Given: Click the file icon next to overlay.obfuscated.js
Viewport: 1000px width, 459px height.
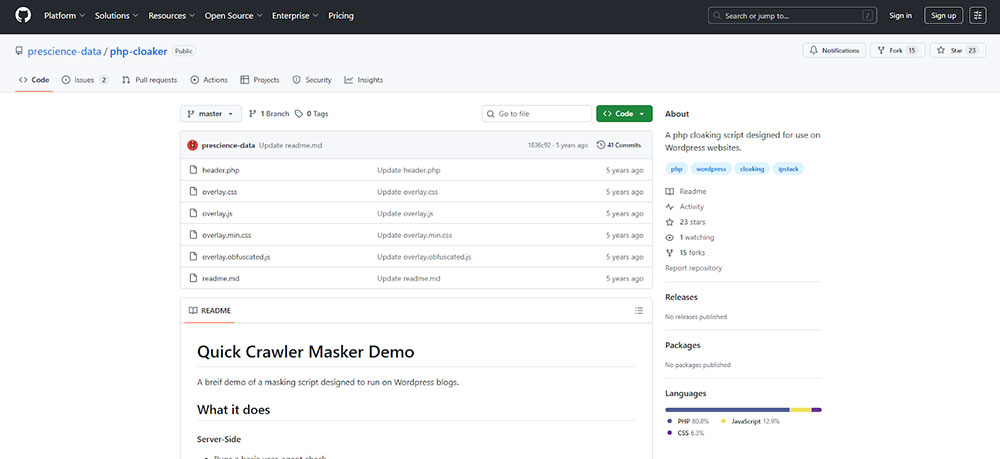Looking at the screenshot, I should tap(193, 257).
